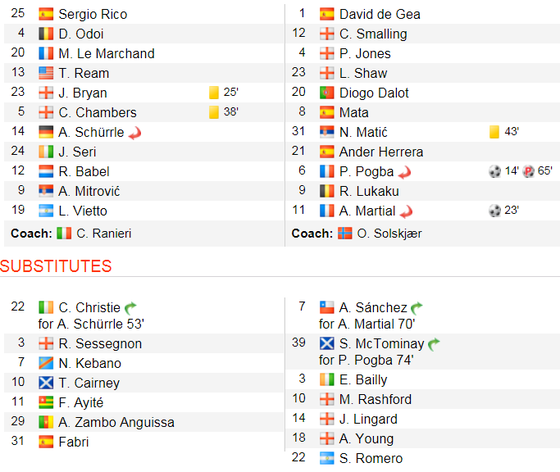Click the goal ball icon at 14' for Pogba
This screenshot has width=560, height=472.
[495, 171]
